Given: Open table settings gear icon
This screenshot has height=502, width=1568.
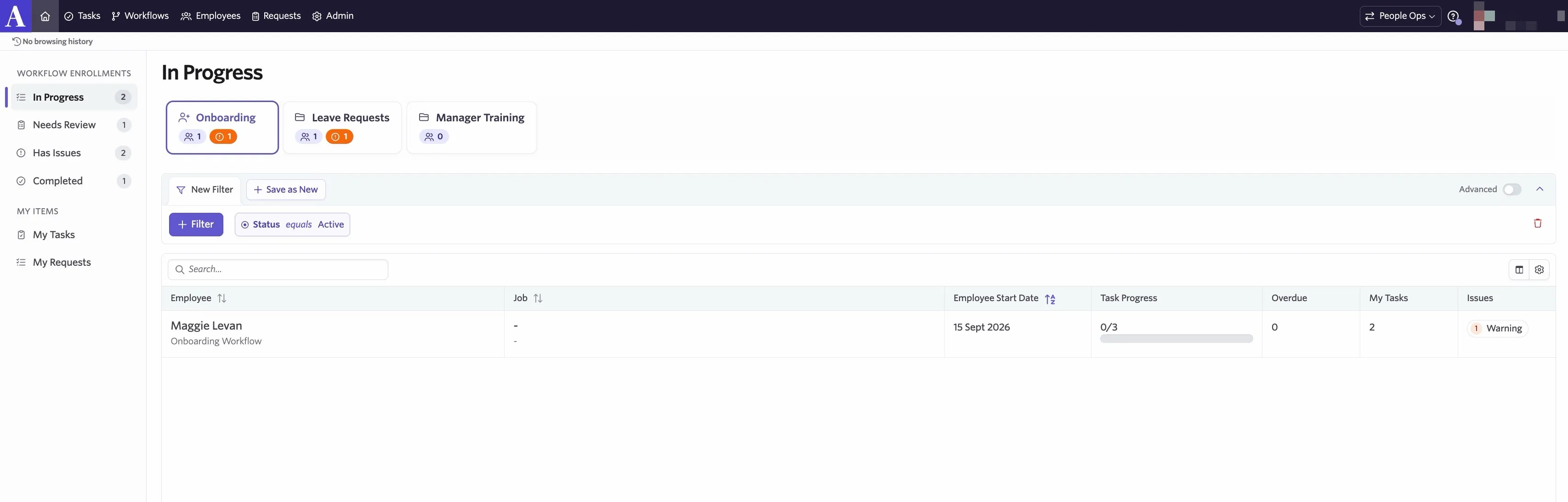Looking at the screenshot, I should pyautogui.click(x=1539, y=269).
